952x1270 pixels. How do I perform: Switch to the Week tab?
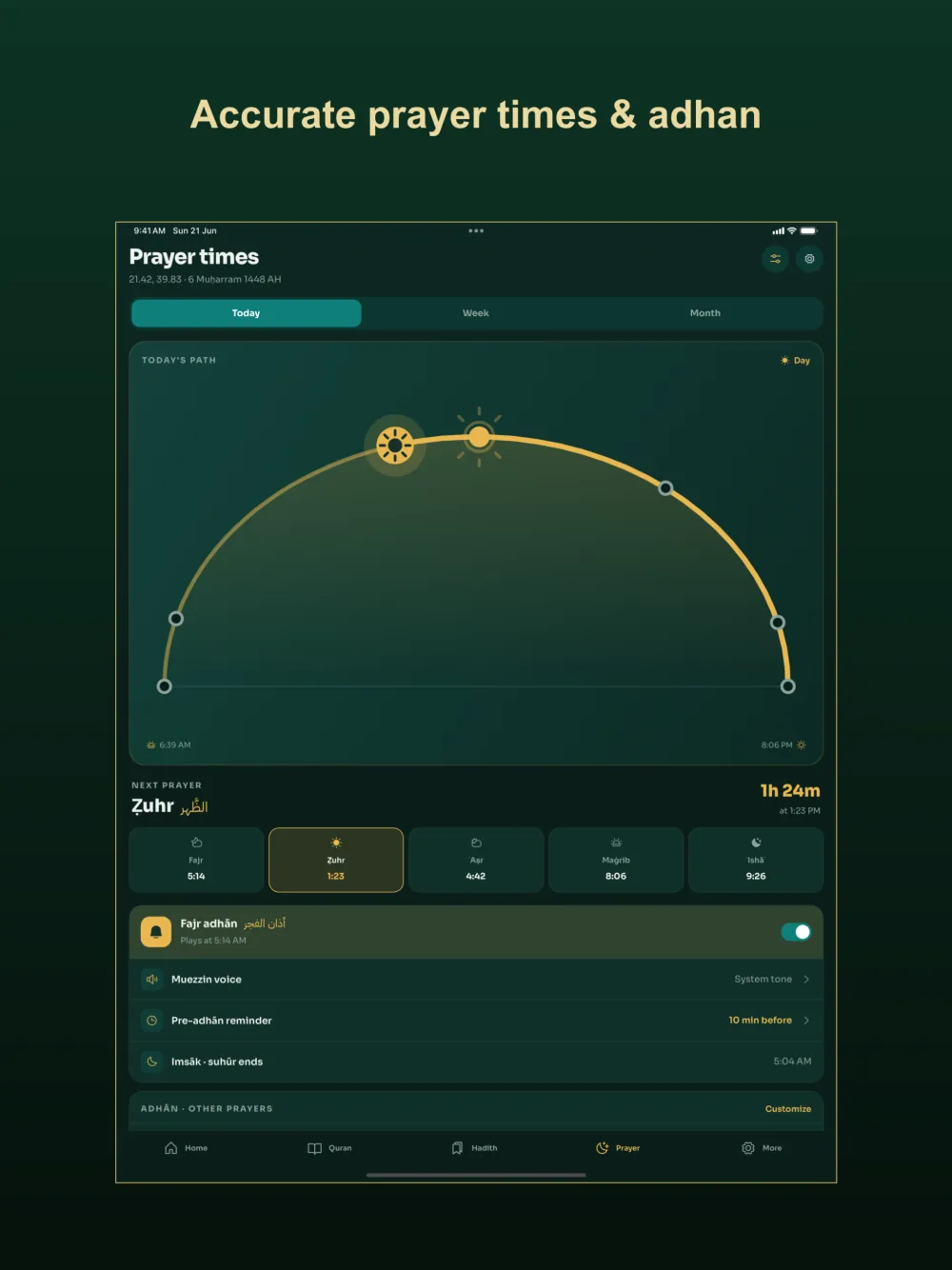(x=476, y=313)
